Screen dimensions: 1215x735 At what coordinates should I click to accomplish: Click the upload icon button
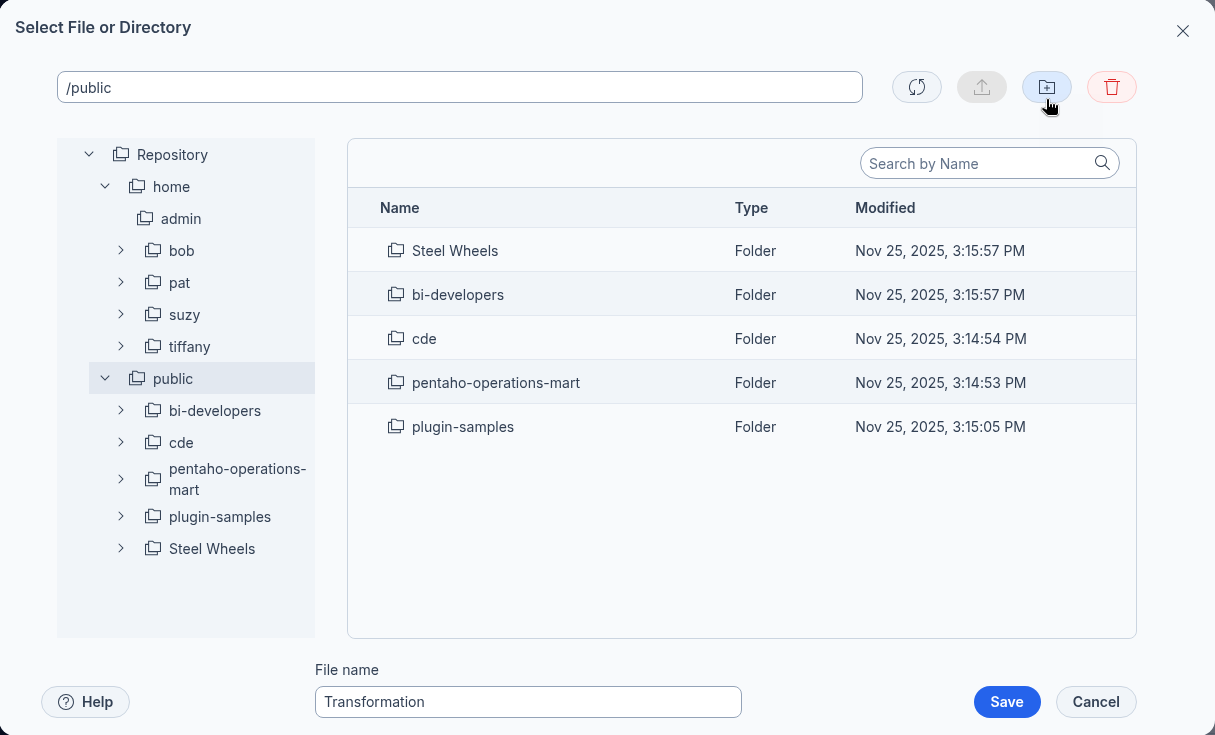[x=981, y=88]
